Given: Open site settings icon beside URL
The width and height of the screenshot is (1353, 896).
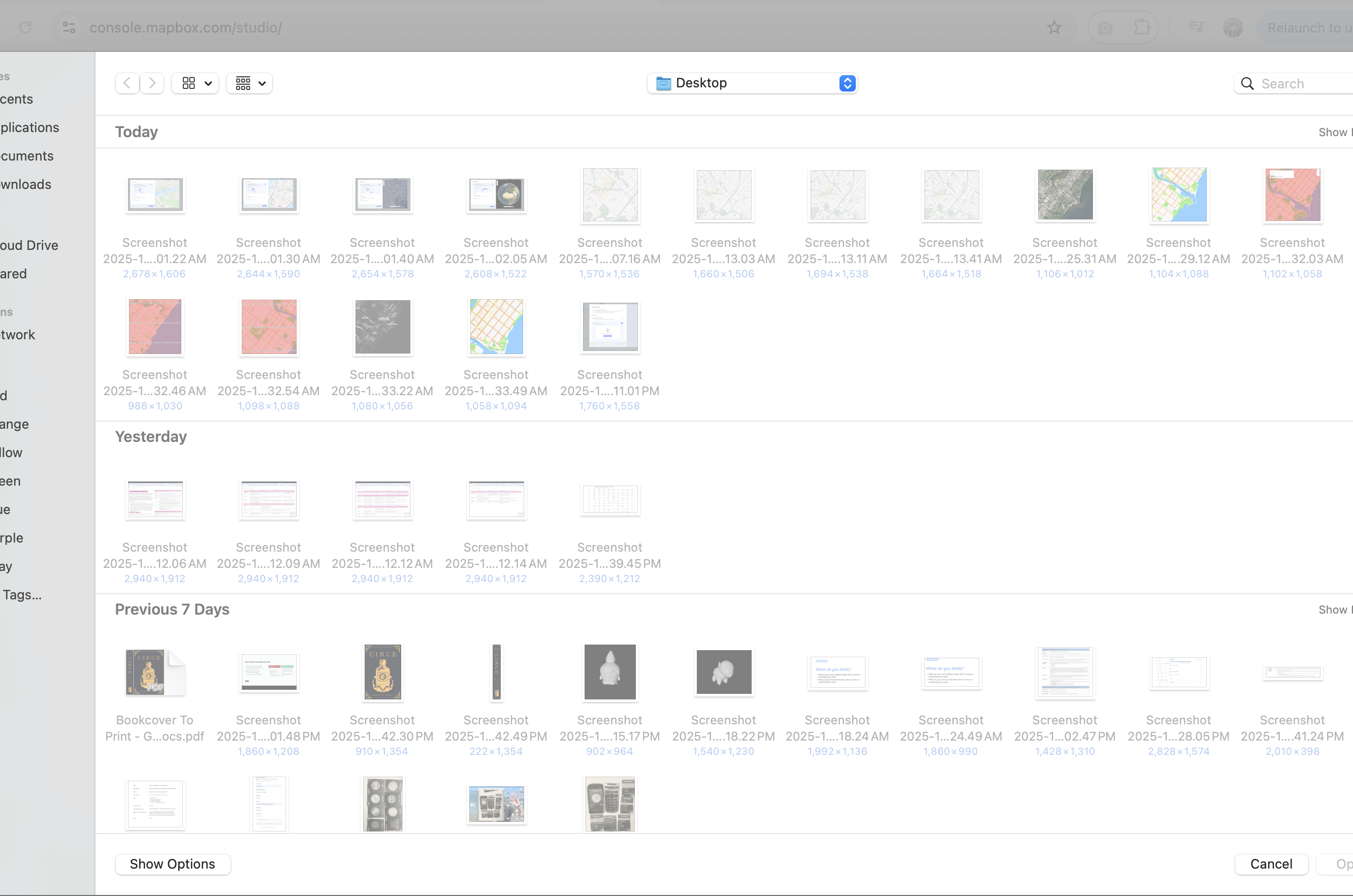Looking at the screenshot, I should click(69, 27).
